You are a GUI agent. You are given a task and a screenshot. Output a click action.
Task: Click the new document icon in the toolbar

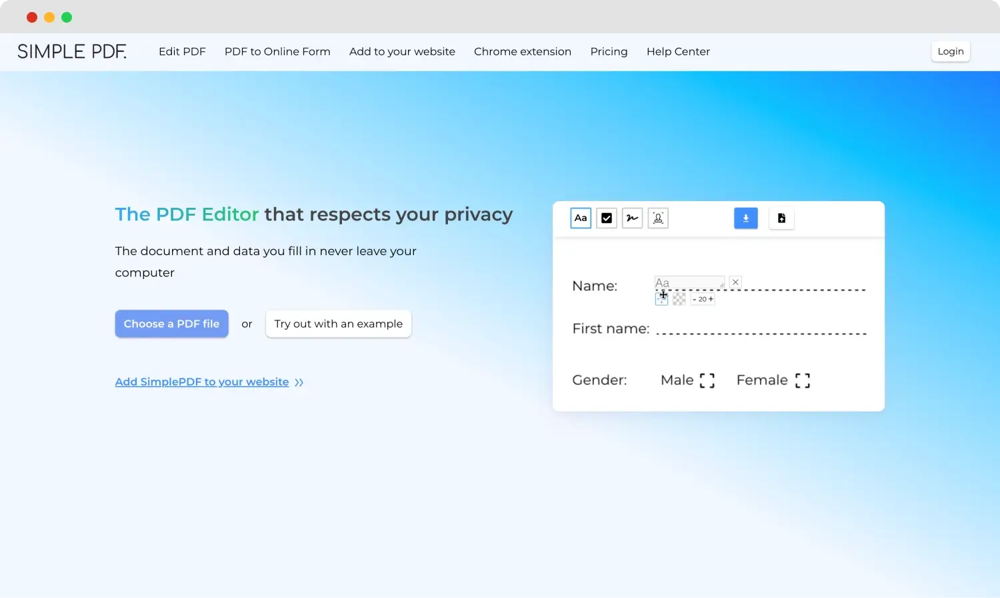(781, 218)
